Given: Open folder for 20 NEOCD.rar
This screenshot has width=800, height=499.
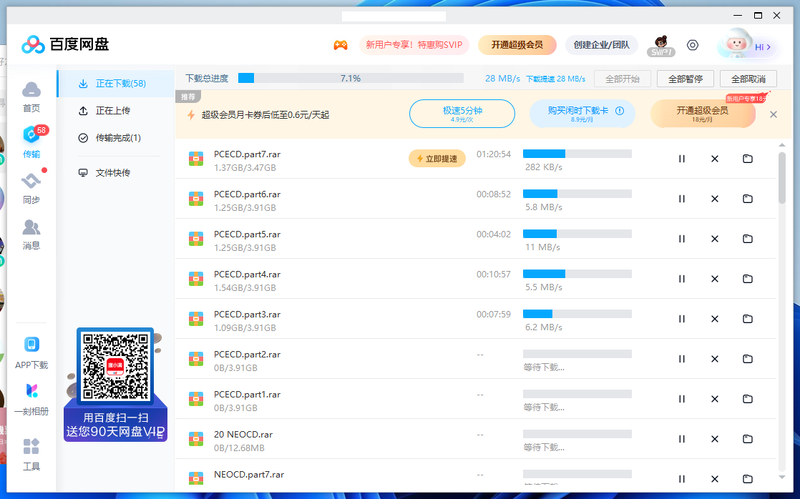Looking at the screenshot, I should pyautogui.click(x=747, y=439).
